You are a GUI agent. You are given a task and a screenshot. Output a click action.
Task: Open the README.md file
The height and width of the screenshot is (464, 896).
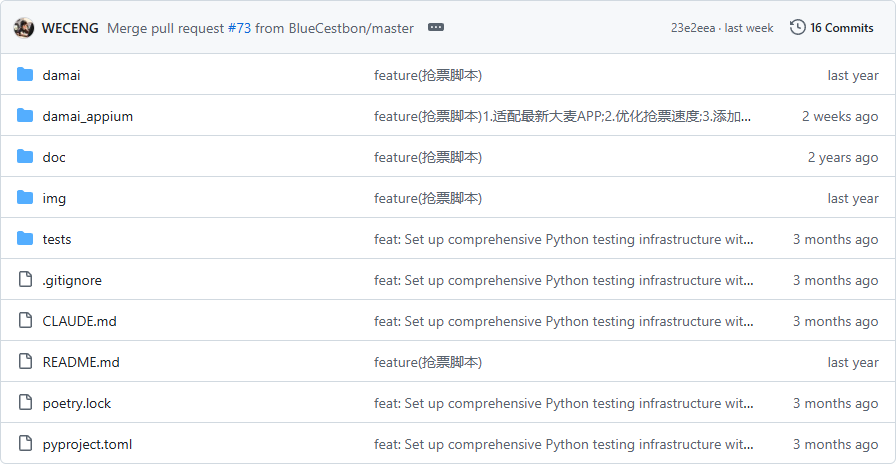click(81, 362)
